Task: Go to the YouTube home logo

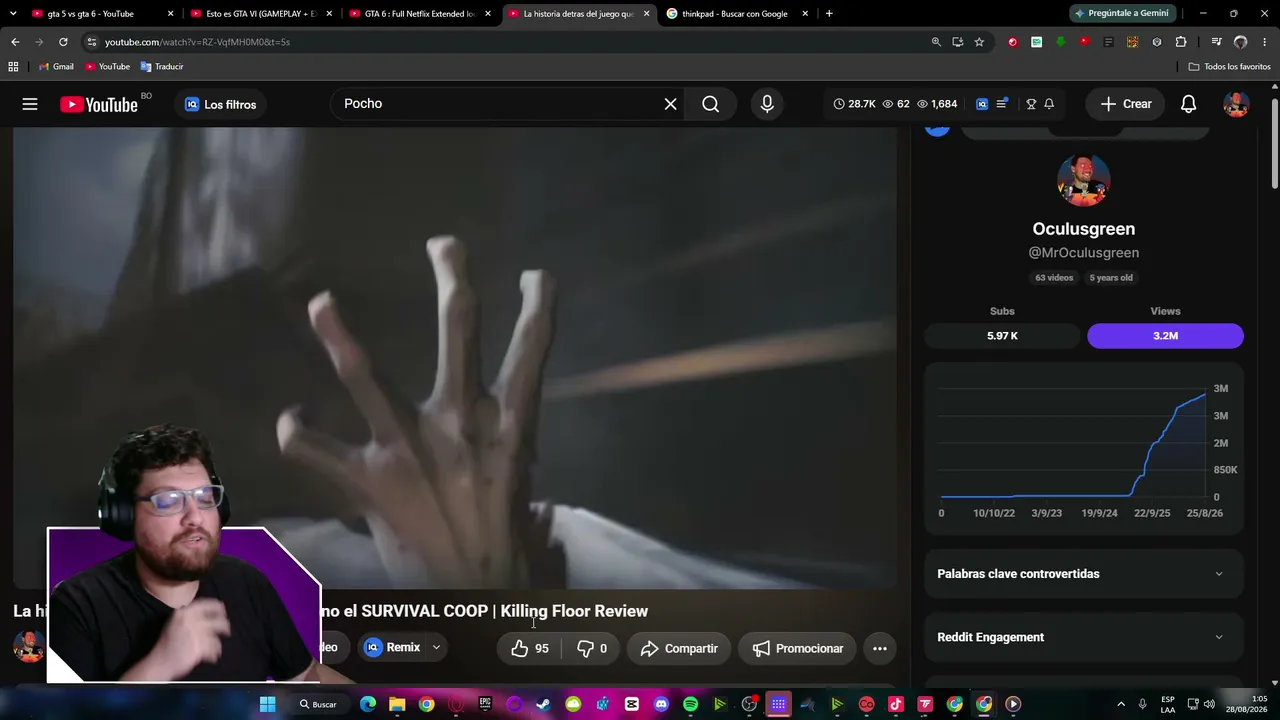Action: (x=99, y=104)
